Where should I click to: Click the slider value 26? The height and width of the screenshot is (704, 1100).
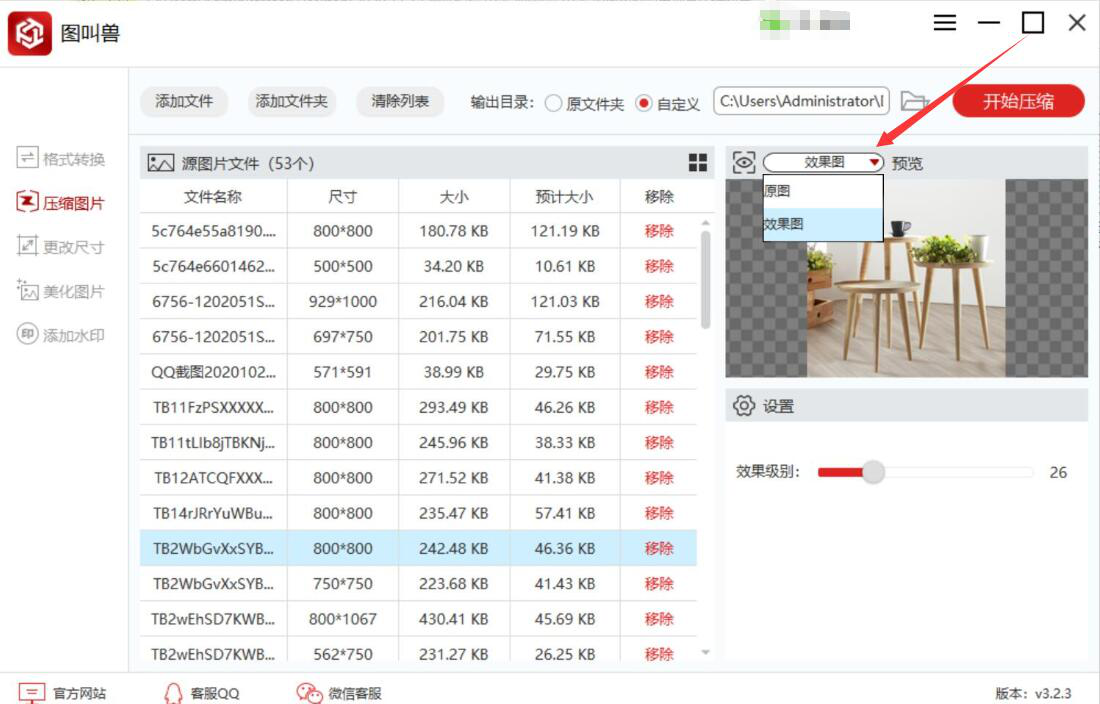1058,472
